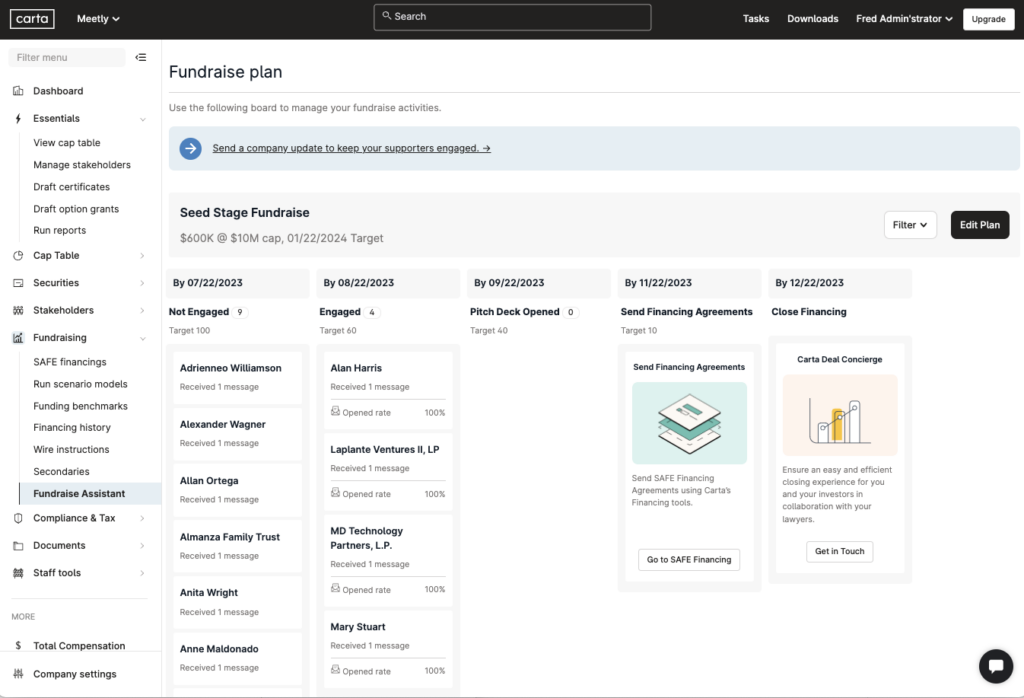This screenshot has height=698, width=1024.
Task: Select the Essentials lightning bolt icon
Action: pos(18,117)
